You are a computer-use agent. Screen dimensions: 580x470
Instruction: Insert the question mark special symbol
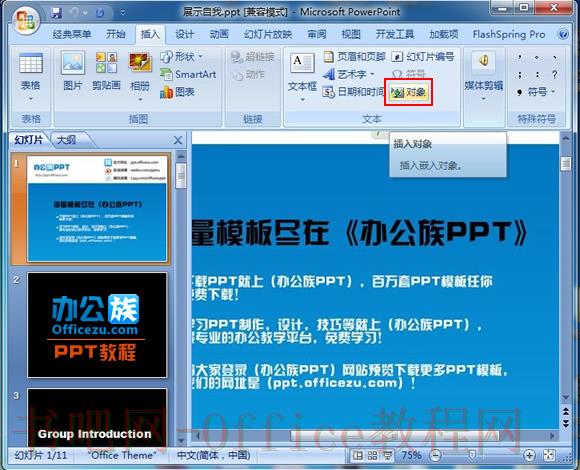pos(554,74)
